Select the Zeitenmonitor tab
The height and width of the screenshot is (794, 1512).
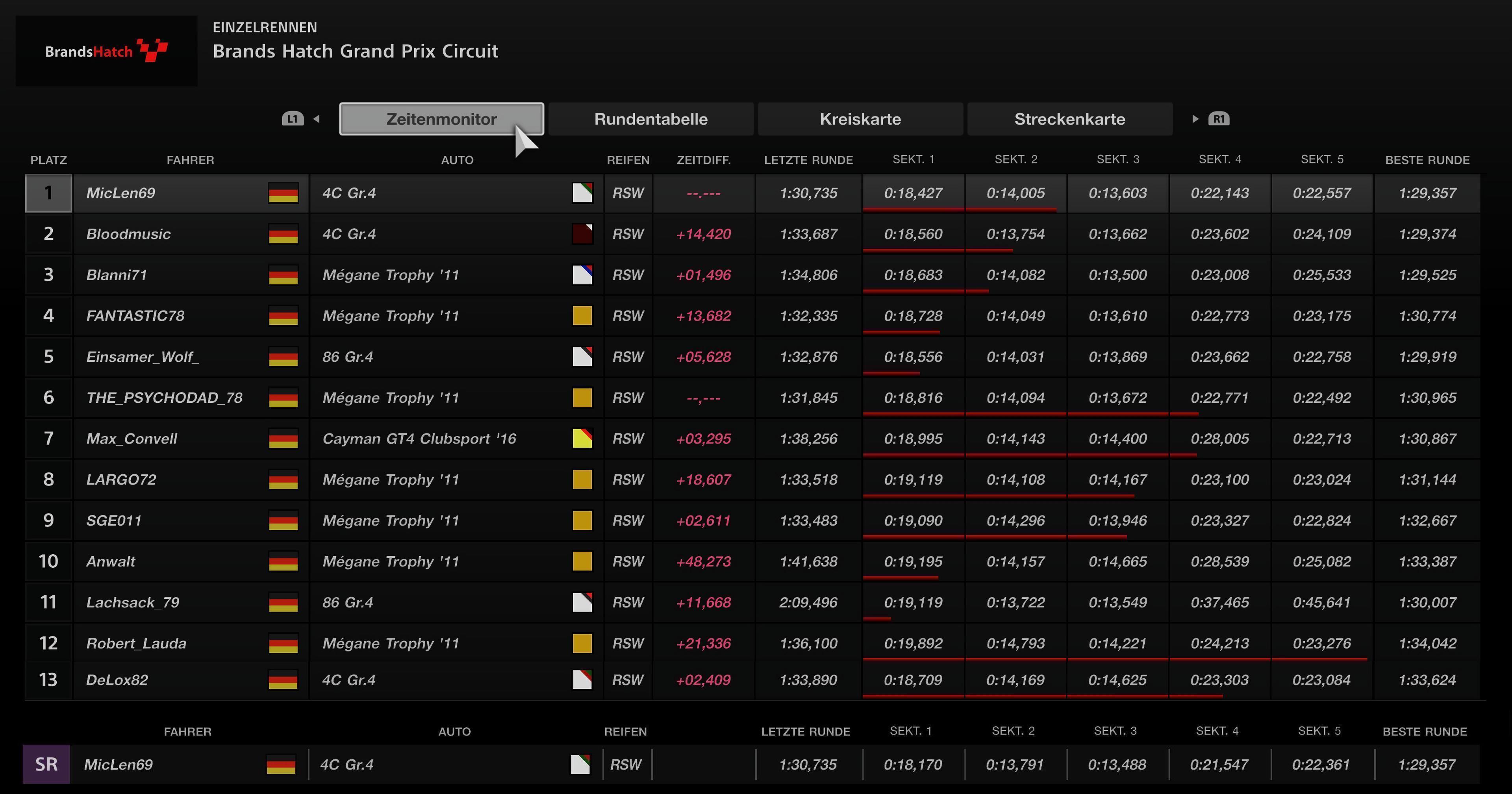tap(441, 119)
